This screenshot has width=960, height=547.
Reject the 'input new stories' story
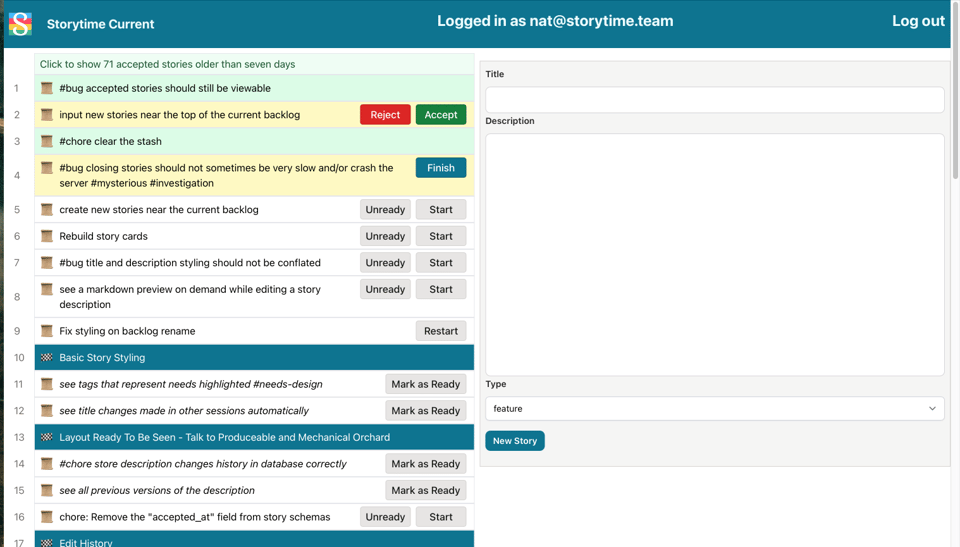pyautogui.click(x=385, y=115)
